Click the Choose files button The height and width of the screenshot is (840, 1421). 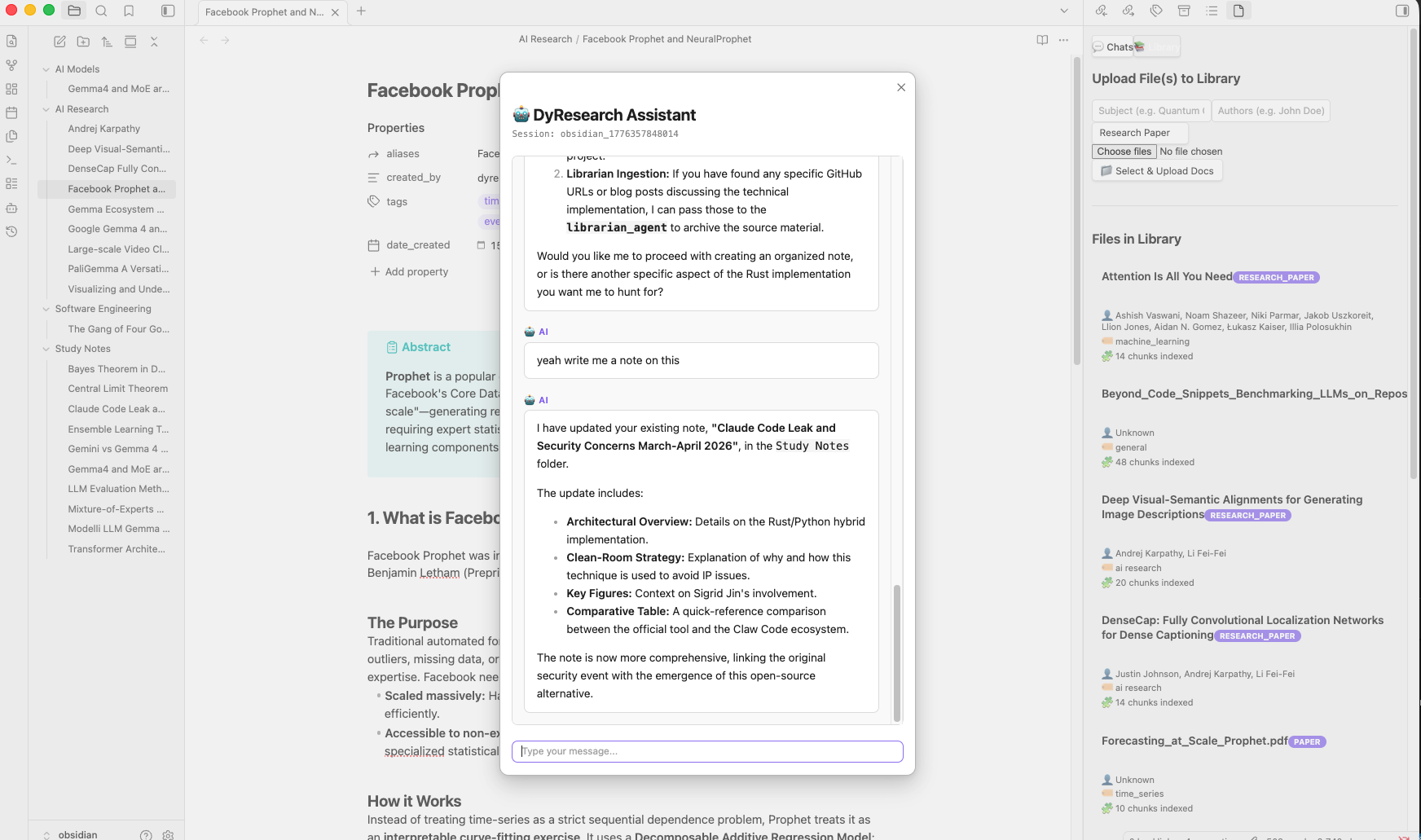click(1124, 152)
